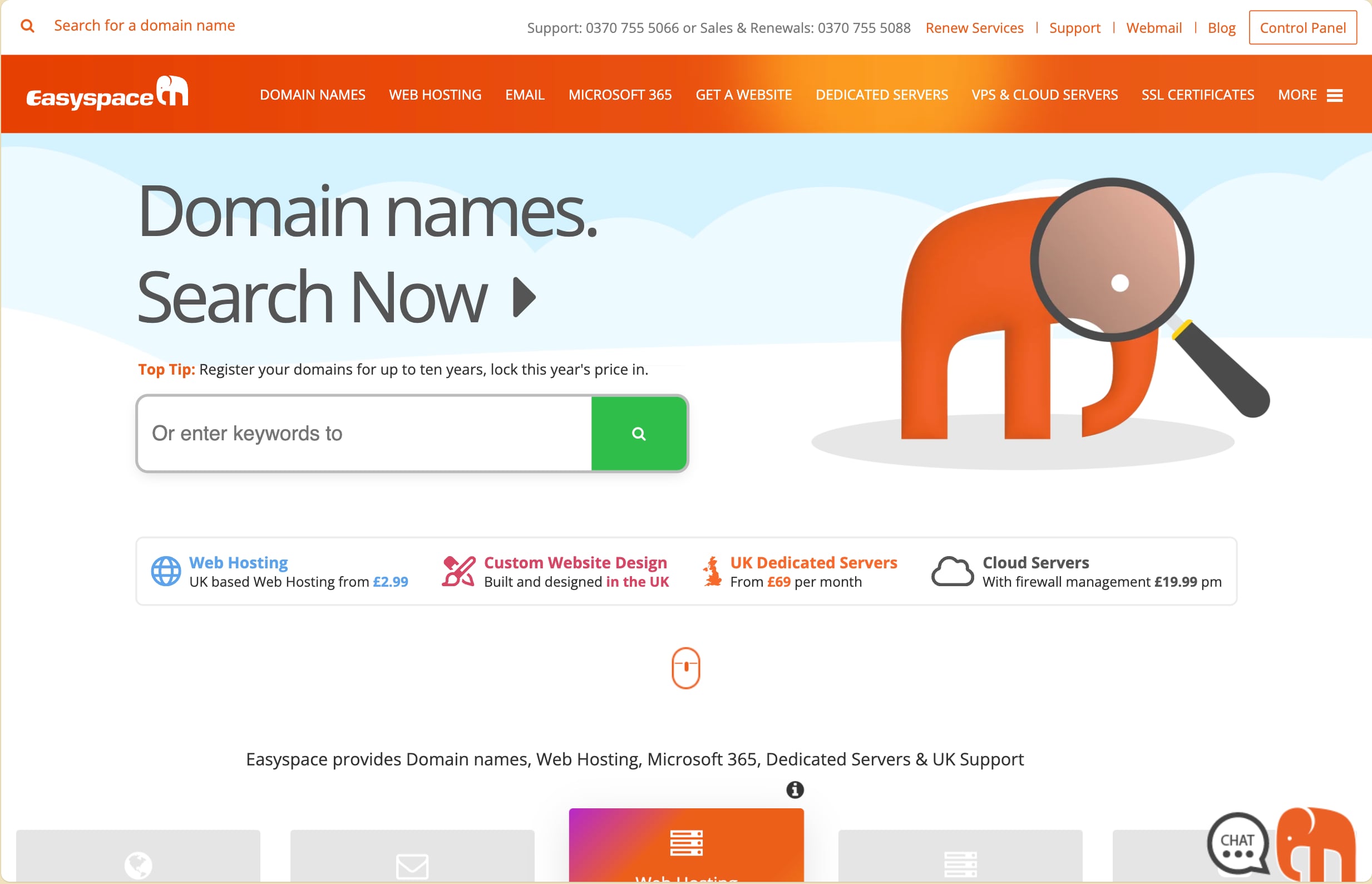Open the DOMAIN NAMES menu
The height and width of the screenshot is (884, 1372).
pos(313,95)
